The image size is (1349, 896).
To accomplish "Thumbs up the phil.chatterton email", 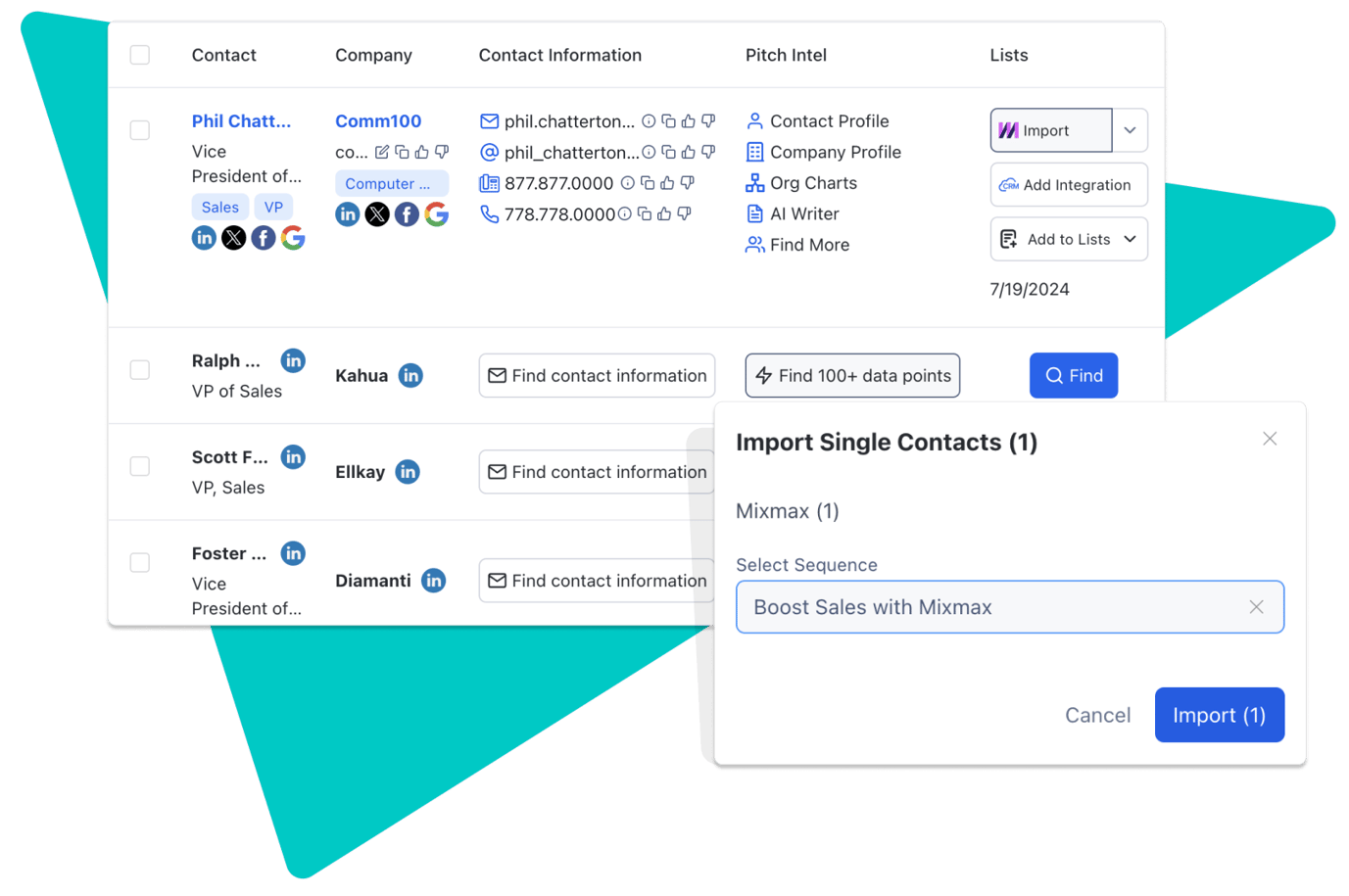I will point(689,121).
